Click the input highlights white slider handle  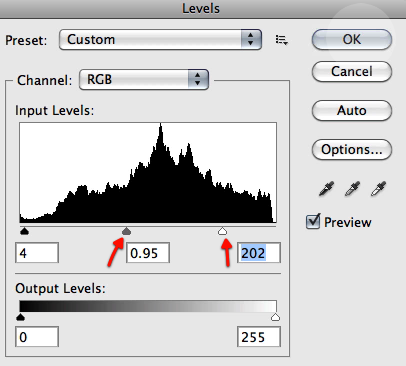(222, 231)
